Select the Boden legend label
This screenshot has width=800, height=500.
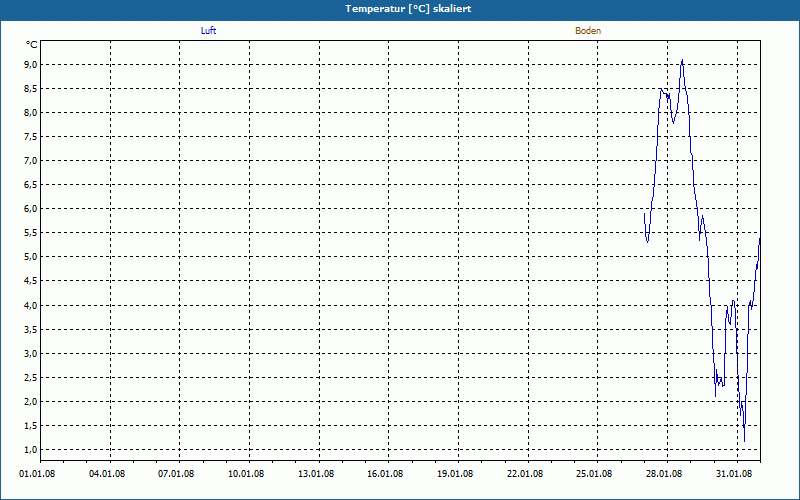(x=588, y=31)
